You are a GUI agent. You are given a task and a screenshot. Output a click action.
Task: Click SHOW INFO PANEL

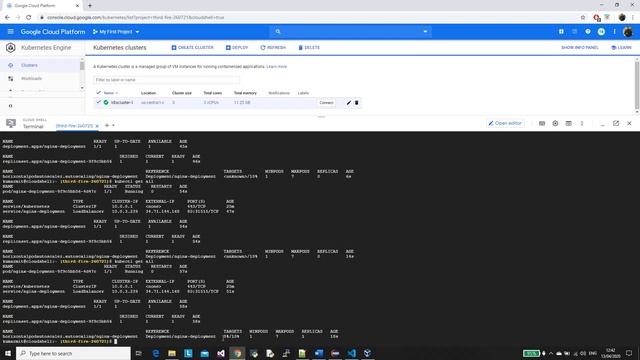[x=580, y=48]
